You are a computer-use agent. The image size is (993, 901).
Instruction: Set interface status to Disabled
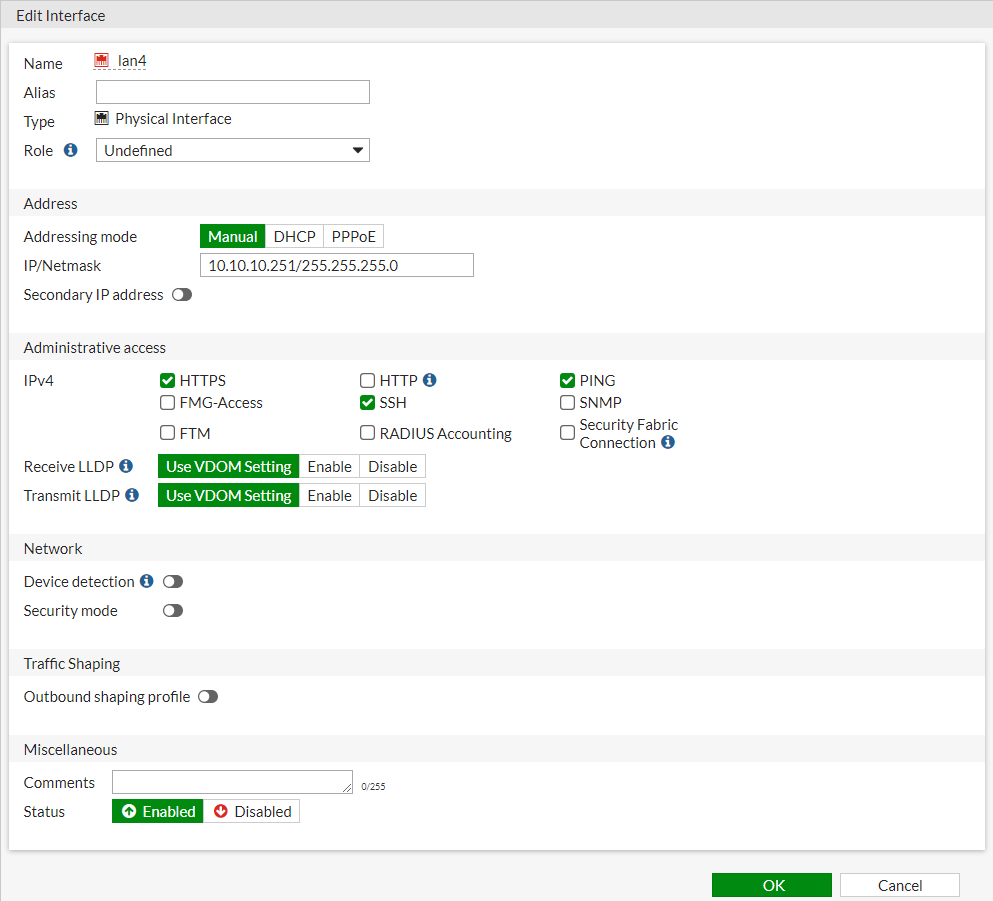tap(252, 812)
